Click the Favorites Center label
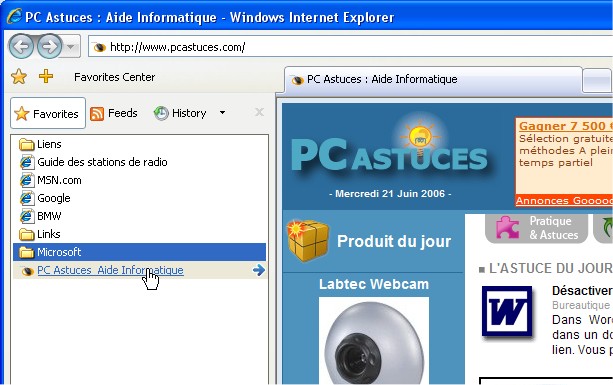The width and height of the screenshot is (613, 385). coord(115,77)
